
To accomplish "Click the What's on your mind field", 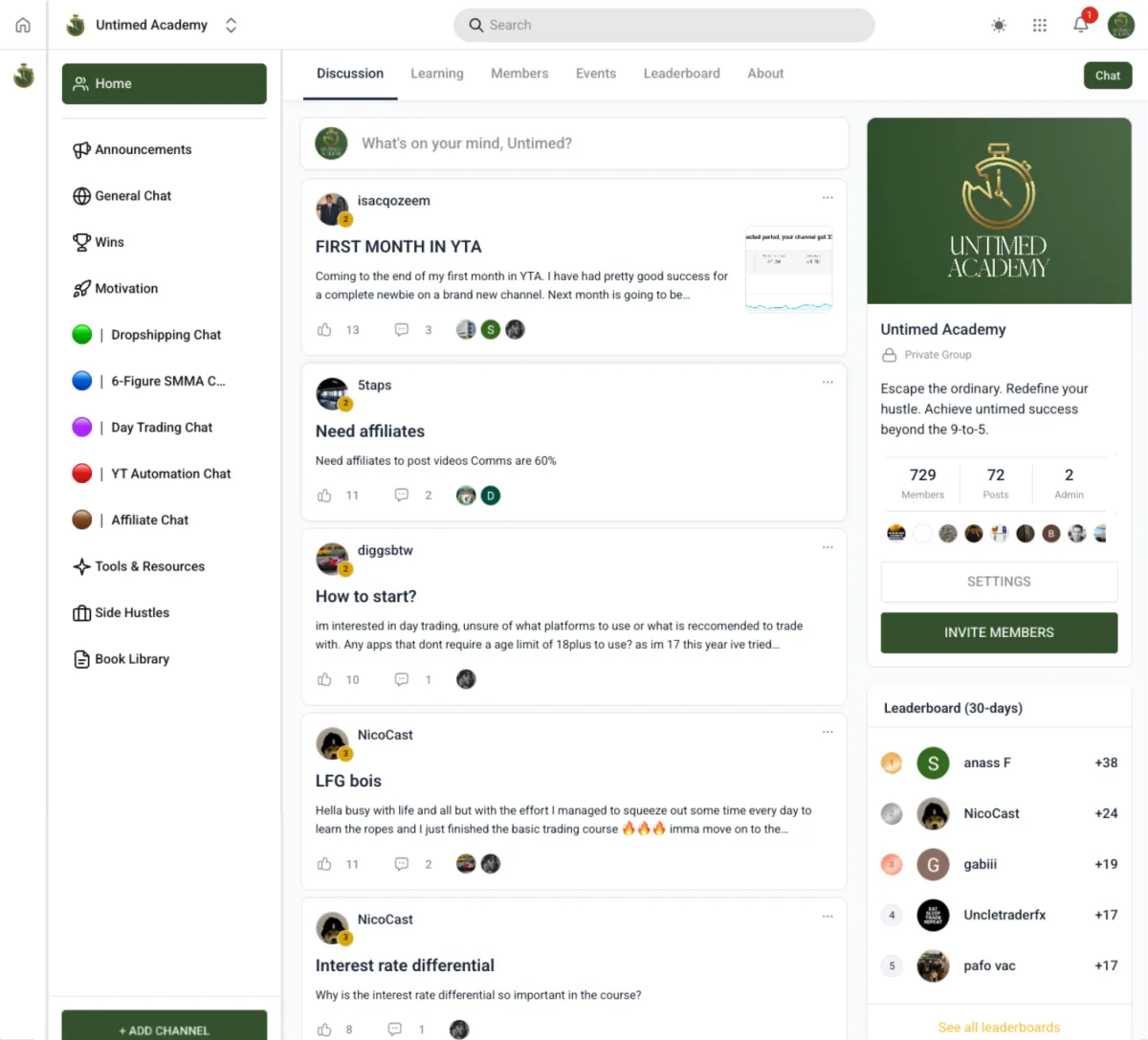I will (574, 144).
